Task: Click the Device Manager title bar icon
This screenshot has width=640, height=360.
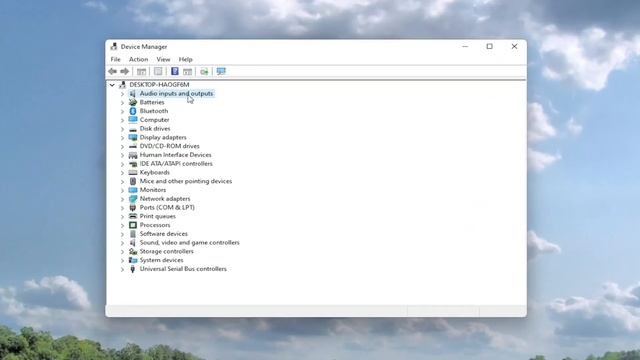Action: (114, 47)
